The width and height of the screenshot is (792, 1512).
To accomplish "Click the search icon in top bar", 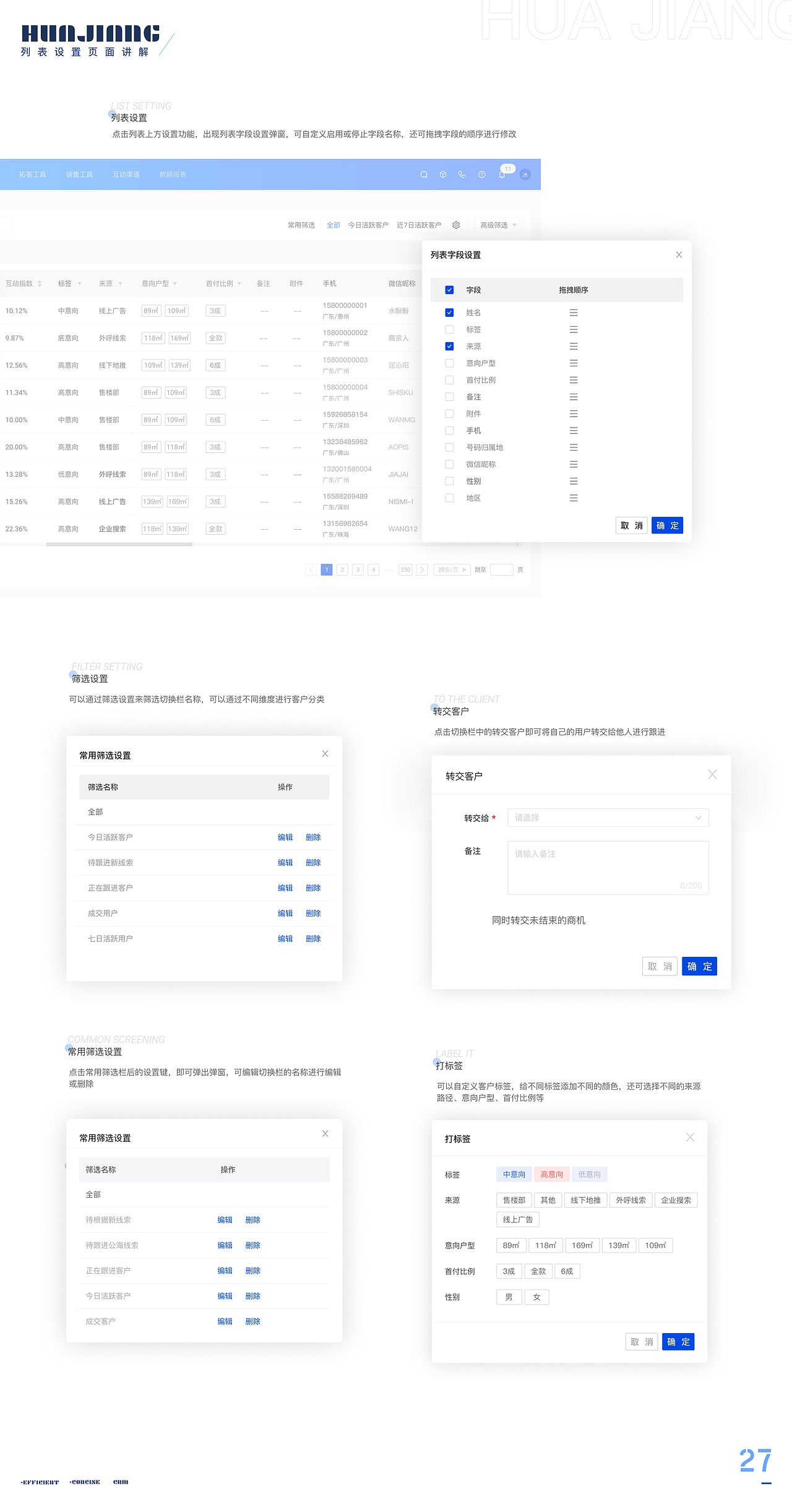I will tap(424, 175).
